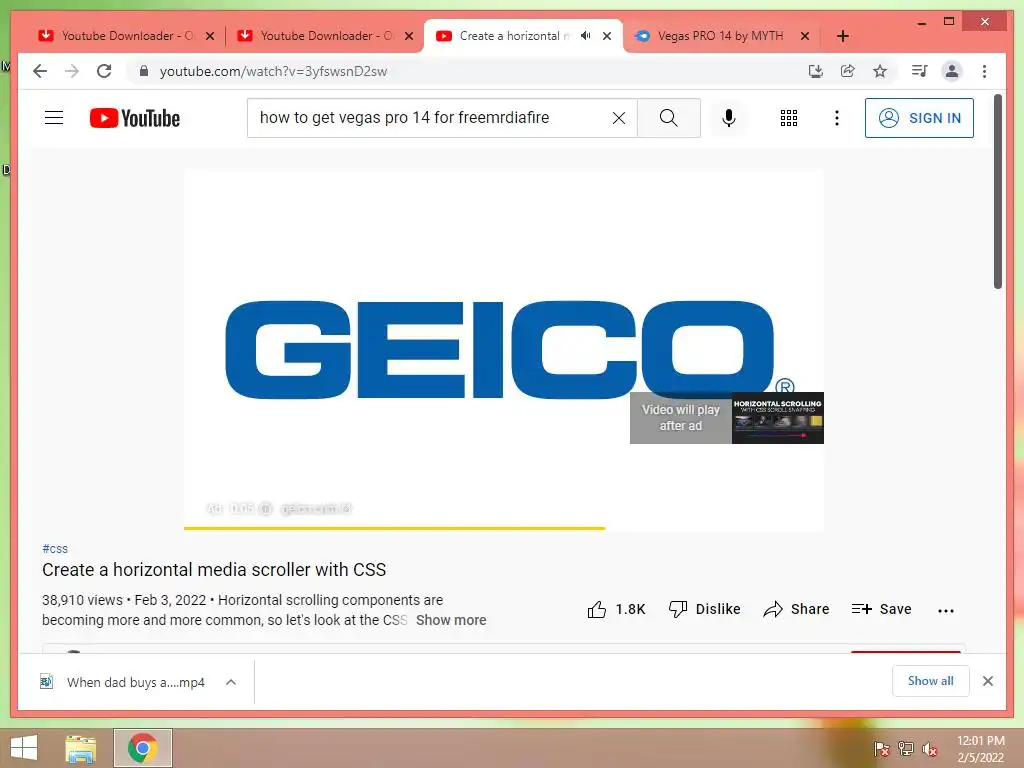The width and height of the screenshot is (1024, 768).
Task: Open the network tray icon
Action: pyautogui.click(x=906, y=749)
